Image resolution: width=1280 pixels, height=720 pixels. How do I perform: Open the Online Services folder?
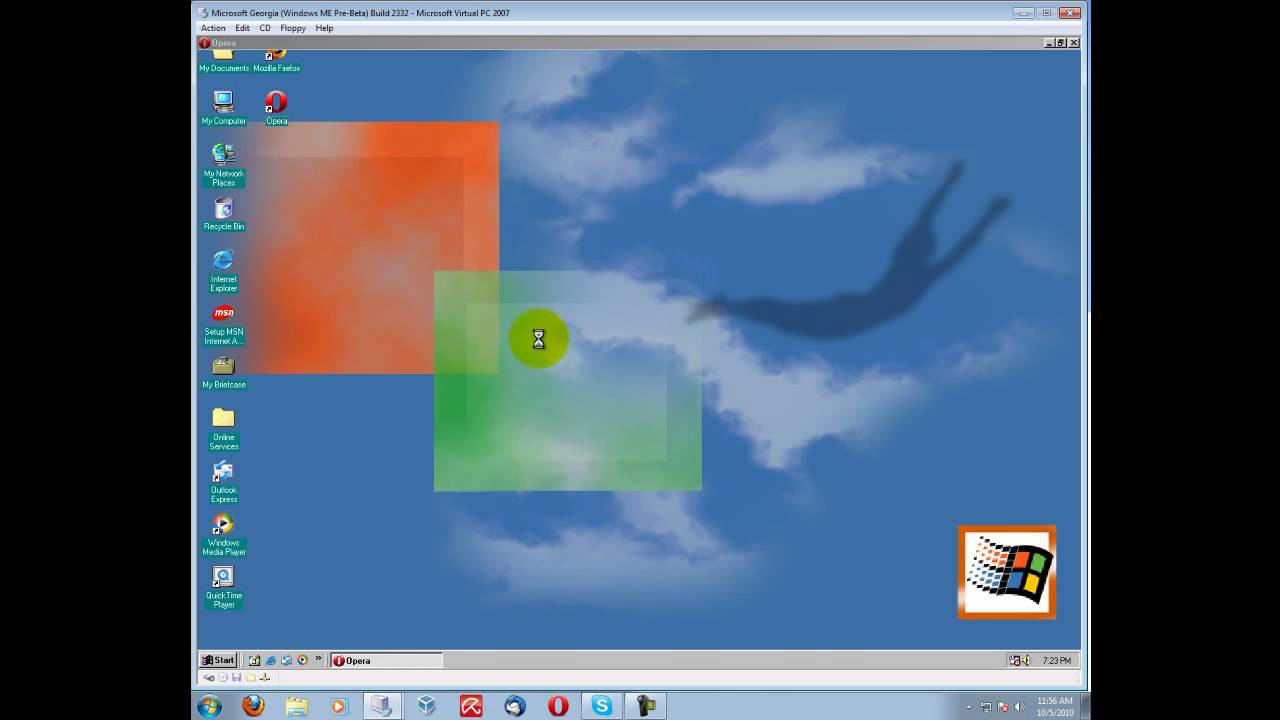(x=223, y=419)
